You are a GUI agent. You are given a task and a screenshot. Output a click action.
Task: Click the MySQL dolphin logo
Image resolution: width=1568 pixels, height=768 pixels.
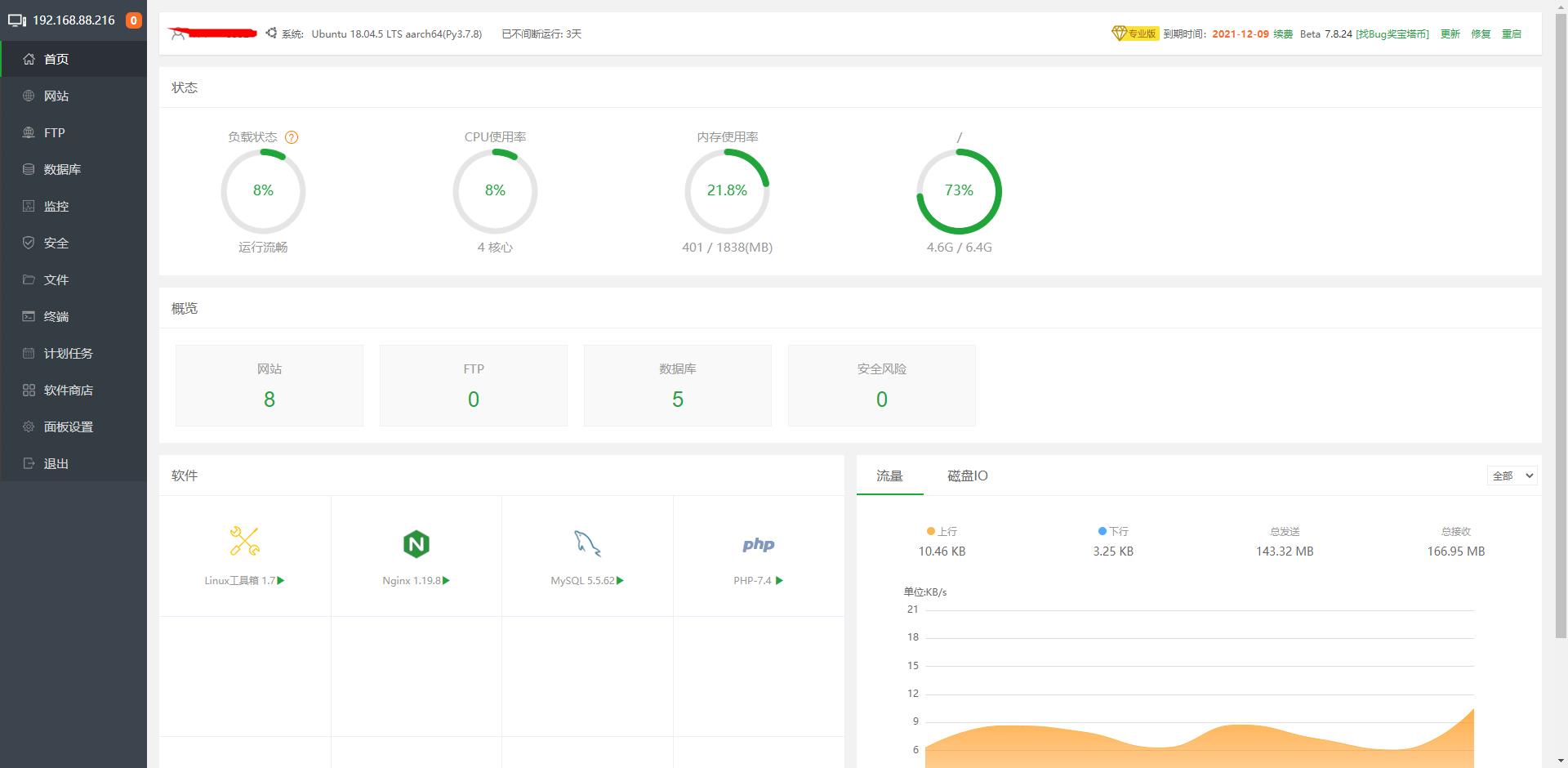587,543
